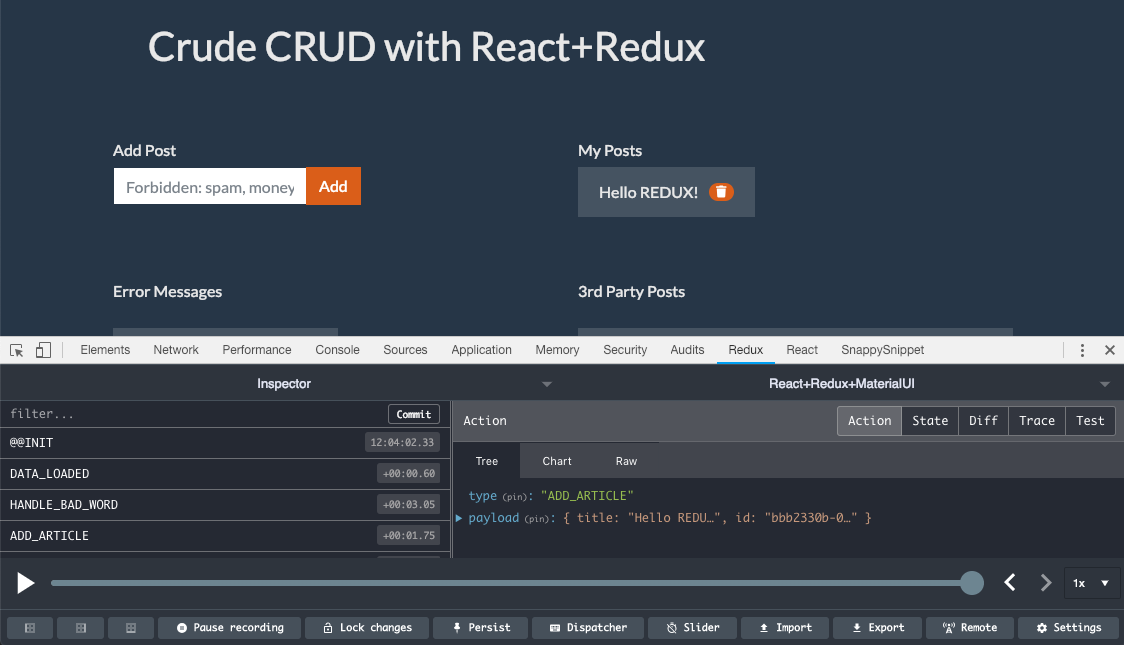This screenshot has width=1124, height=645.
Task: Open the React+Redux+MaterialUI instance dropdown
Action: (x=1104, y=384)
